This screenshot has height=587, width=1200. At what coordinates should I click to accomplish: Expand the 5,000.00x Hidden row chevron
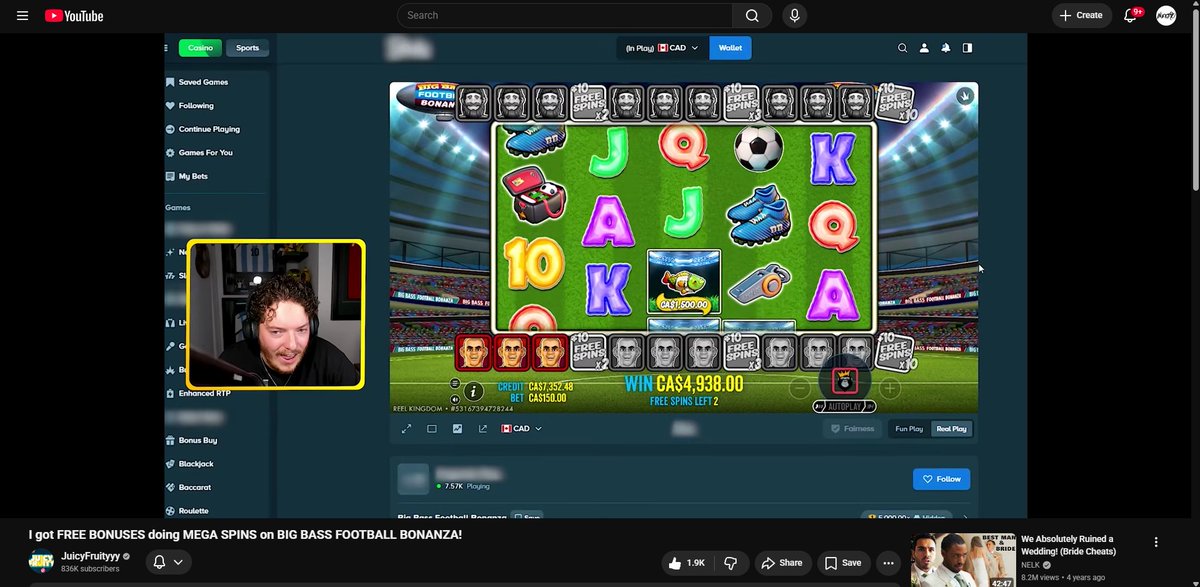(x=964, y=517)
